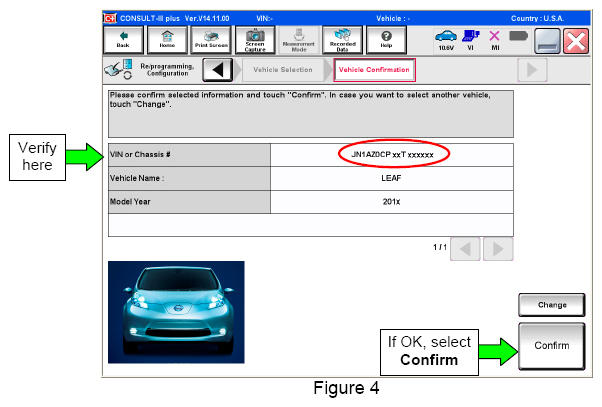Click the Country: U.S.A. label

coord(537,18)
